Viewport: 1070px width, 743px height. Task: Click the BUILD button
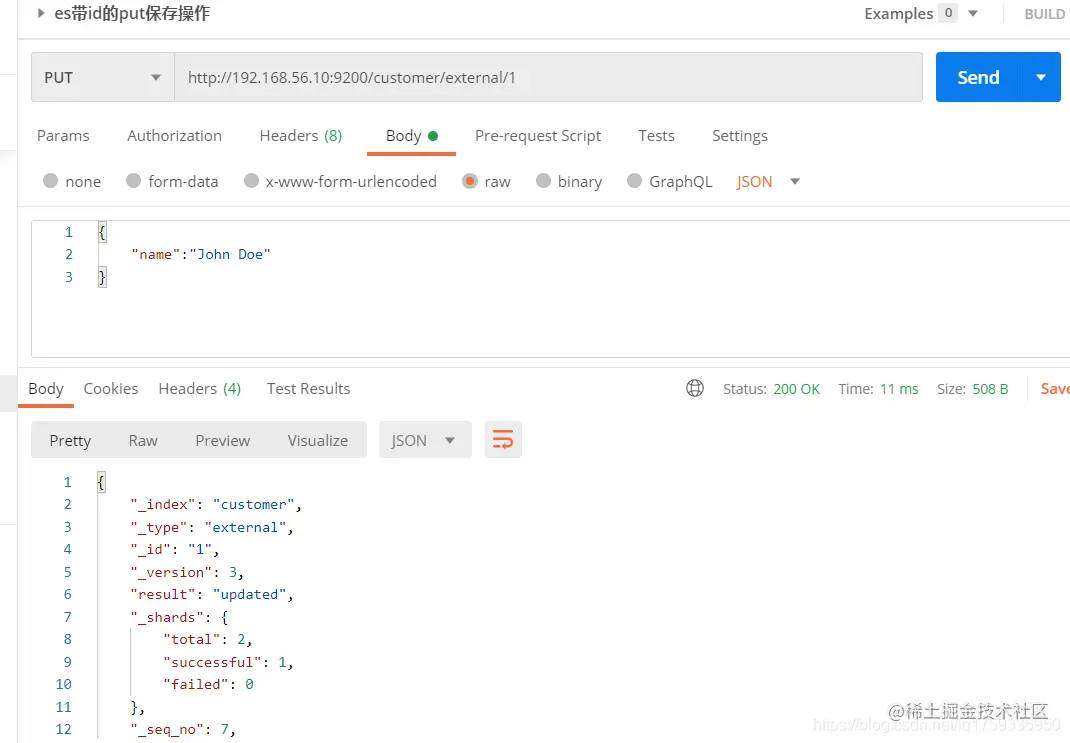click(1045, 14)
